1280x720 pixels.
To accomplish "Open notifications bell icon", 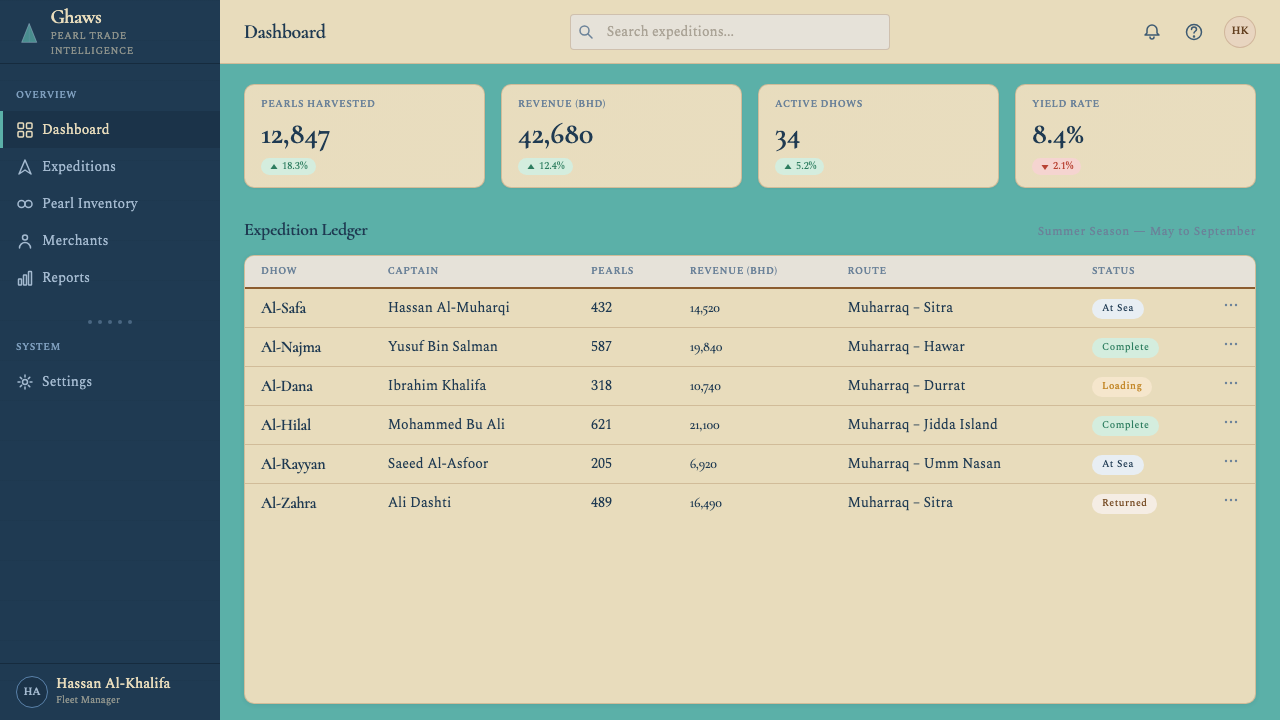I will coord(1152,32).
